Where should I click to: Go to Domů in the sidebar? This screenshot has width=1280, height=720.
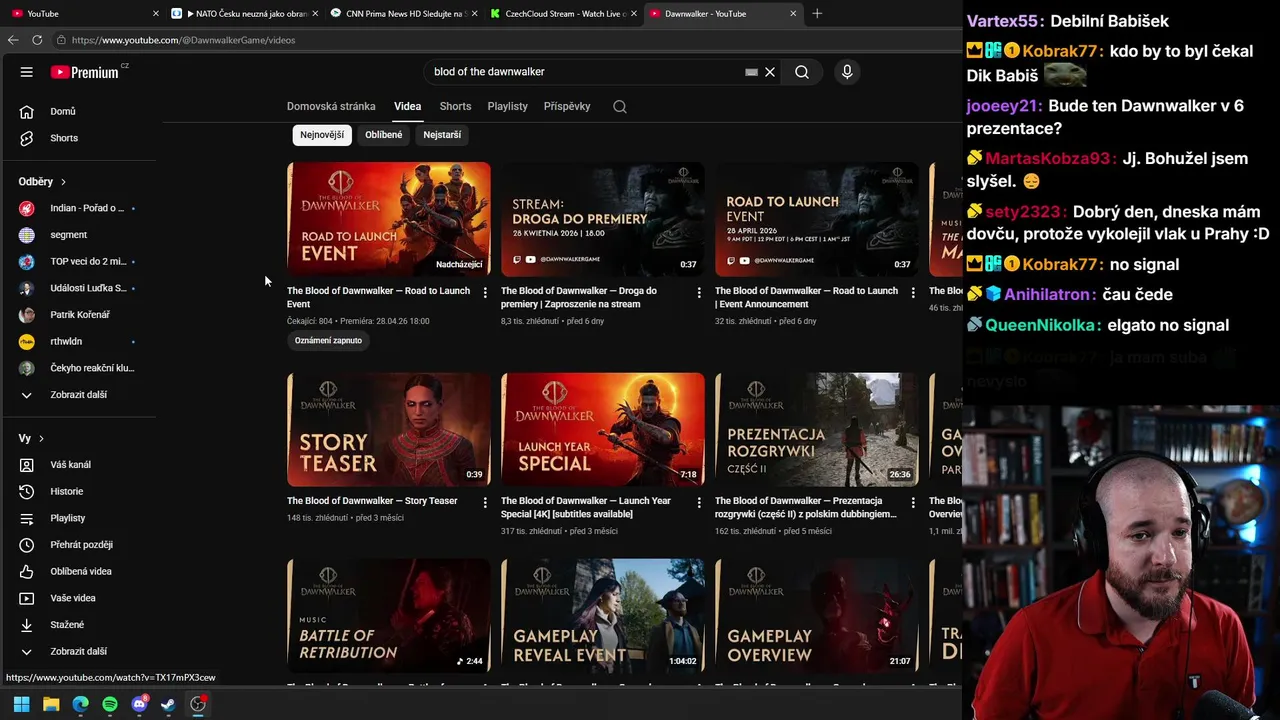tap(63, 111)
